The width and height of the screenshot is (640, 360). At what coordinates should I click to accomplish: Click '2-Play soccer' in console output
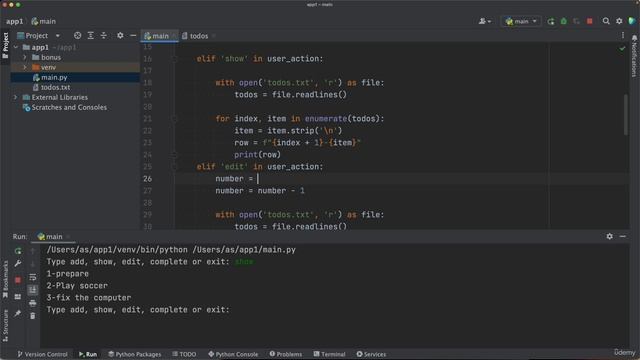pos(77,286)
